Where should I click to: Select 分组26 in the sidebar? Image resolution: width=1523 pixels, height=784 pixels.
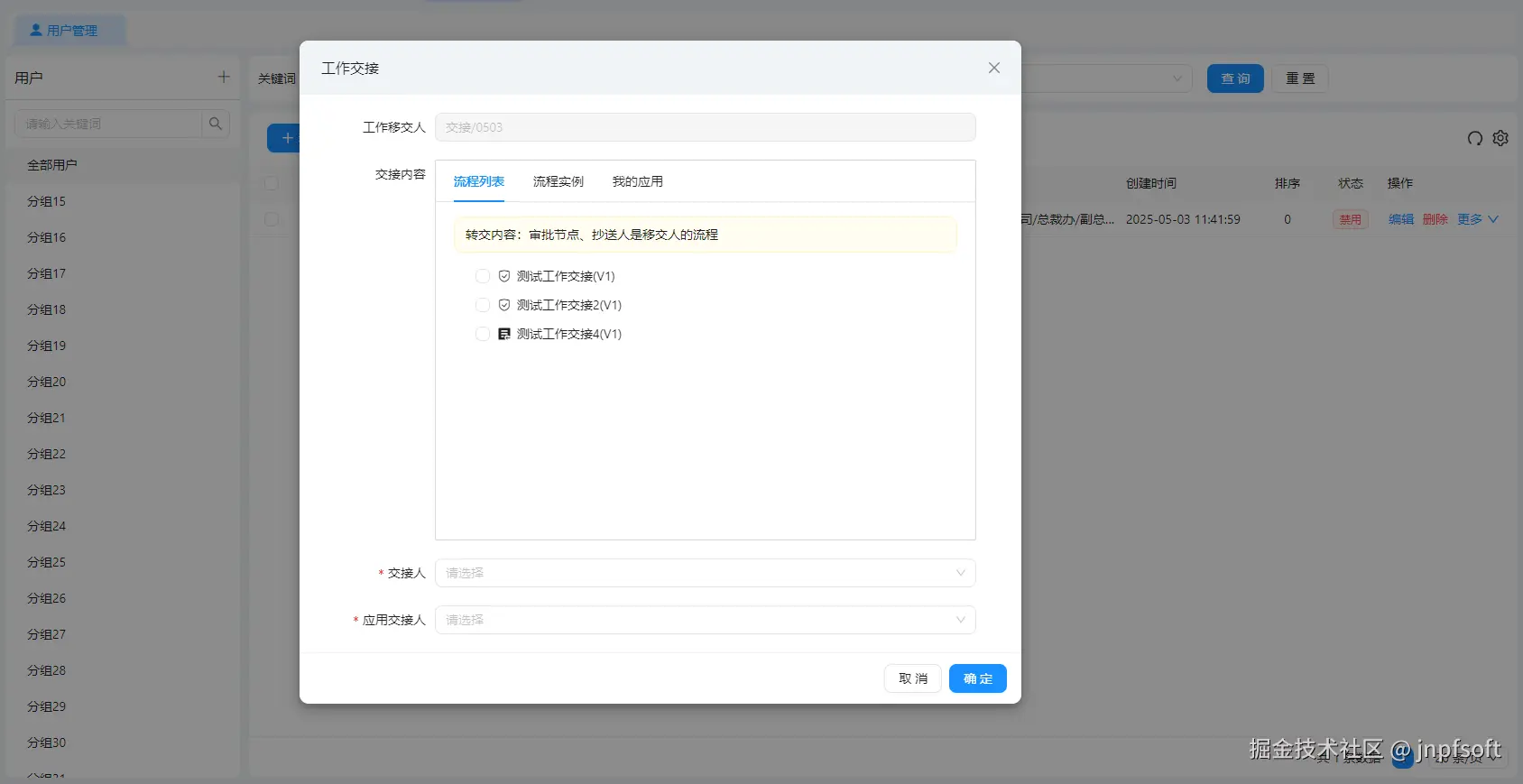point(123,598)
